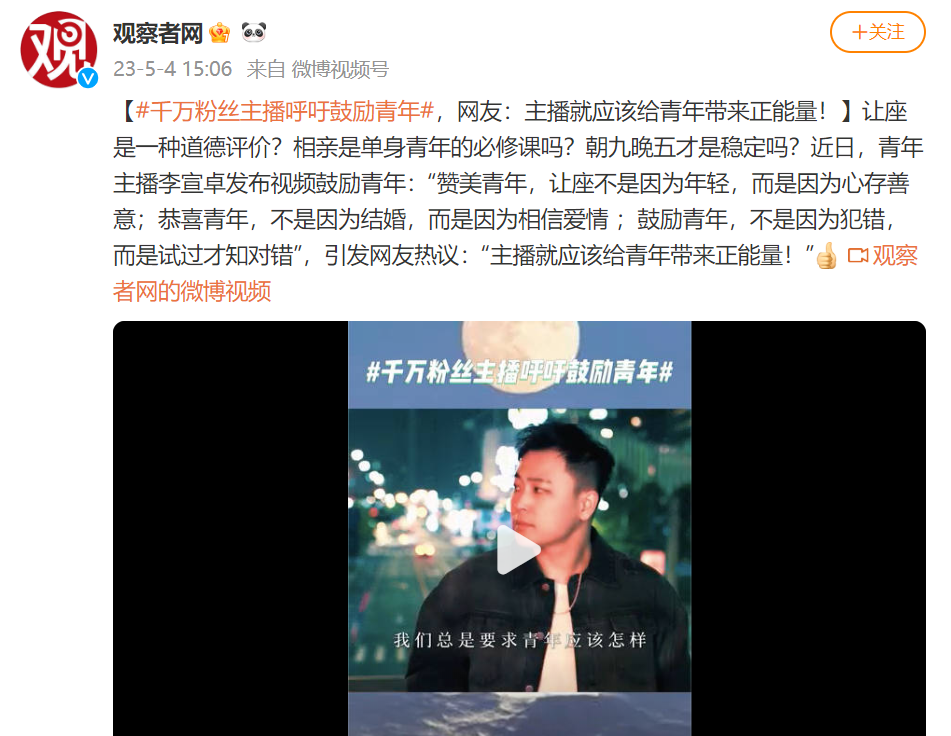Click the black area right of video
The width and height of the screenshot is (951, 736).
(808, 528)
